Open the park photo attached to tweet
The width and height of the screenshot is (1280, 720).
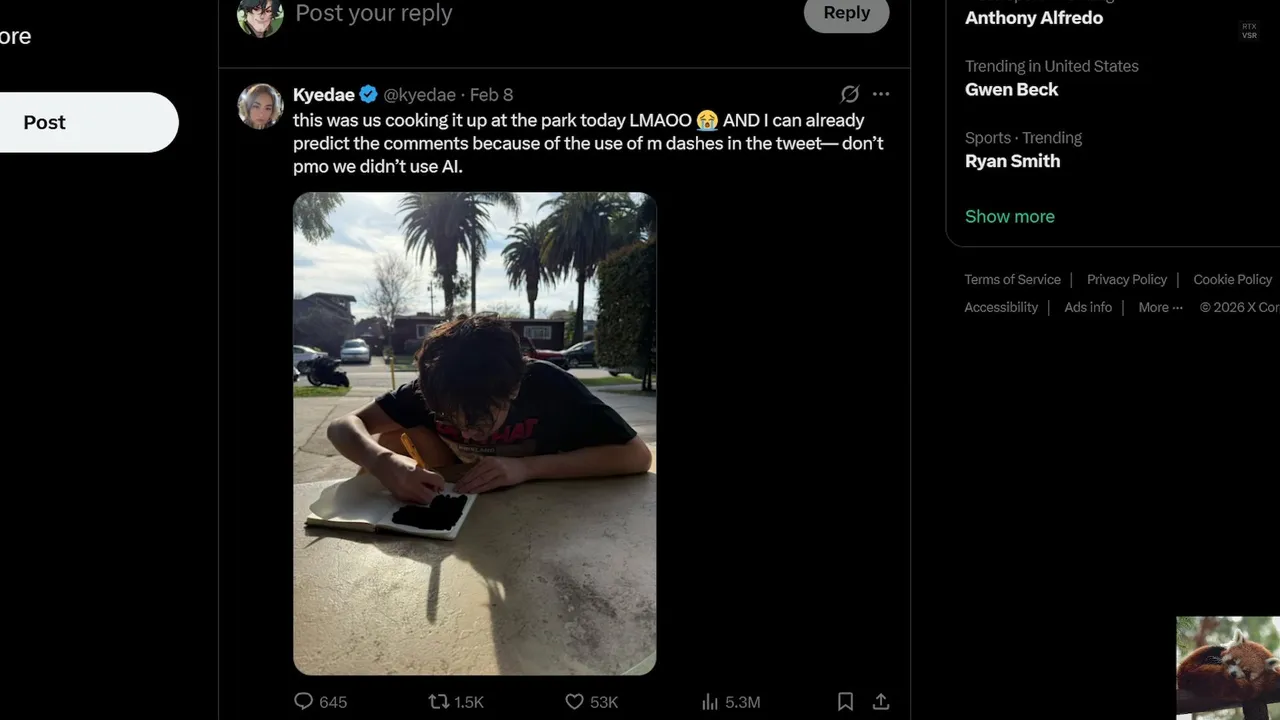(x=474, y=433)
